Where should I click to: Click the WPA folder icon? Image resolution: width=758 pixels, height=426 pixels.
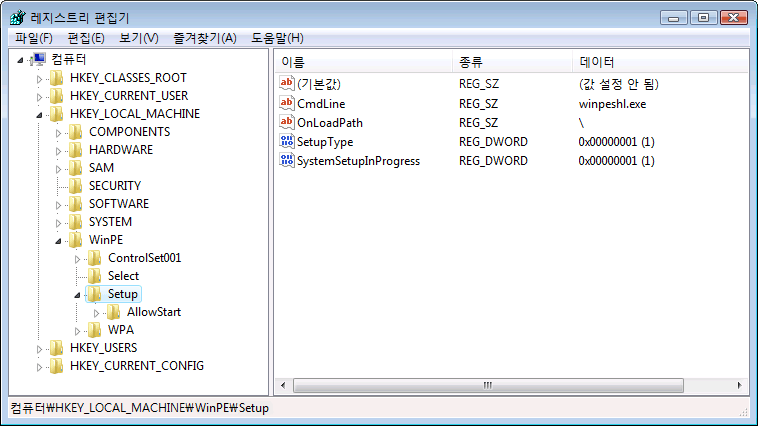(x=94, y=330)
